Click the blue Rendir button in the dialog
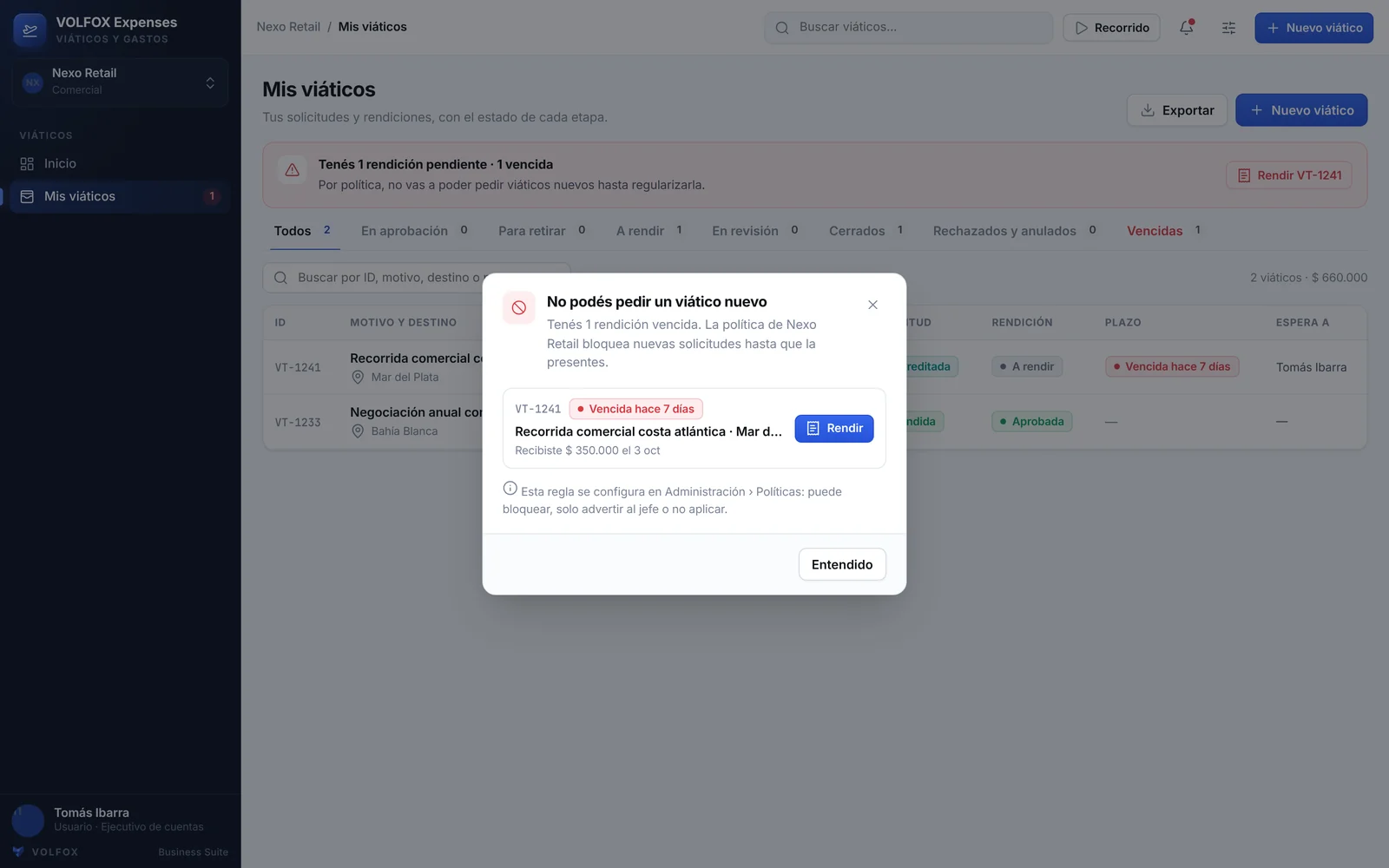The height and width of the screenshot is (868, 1389). (x=834, y=428)
